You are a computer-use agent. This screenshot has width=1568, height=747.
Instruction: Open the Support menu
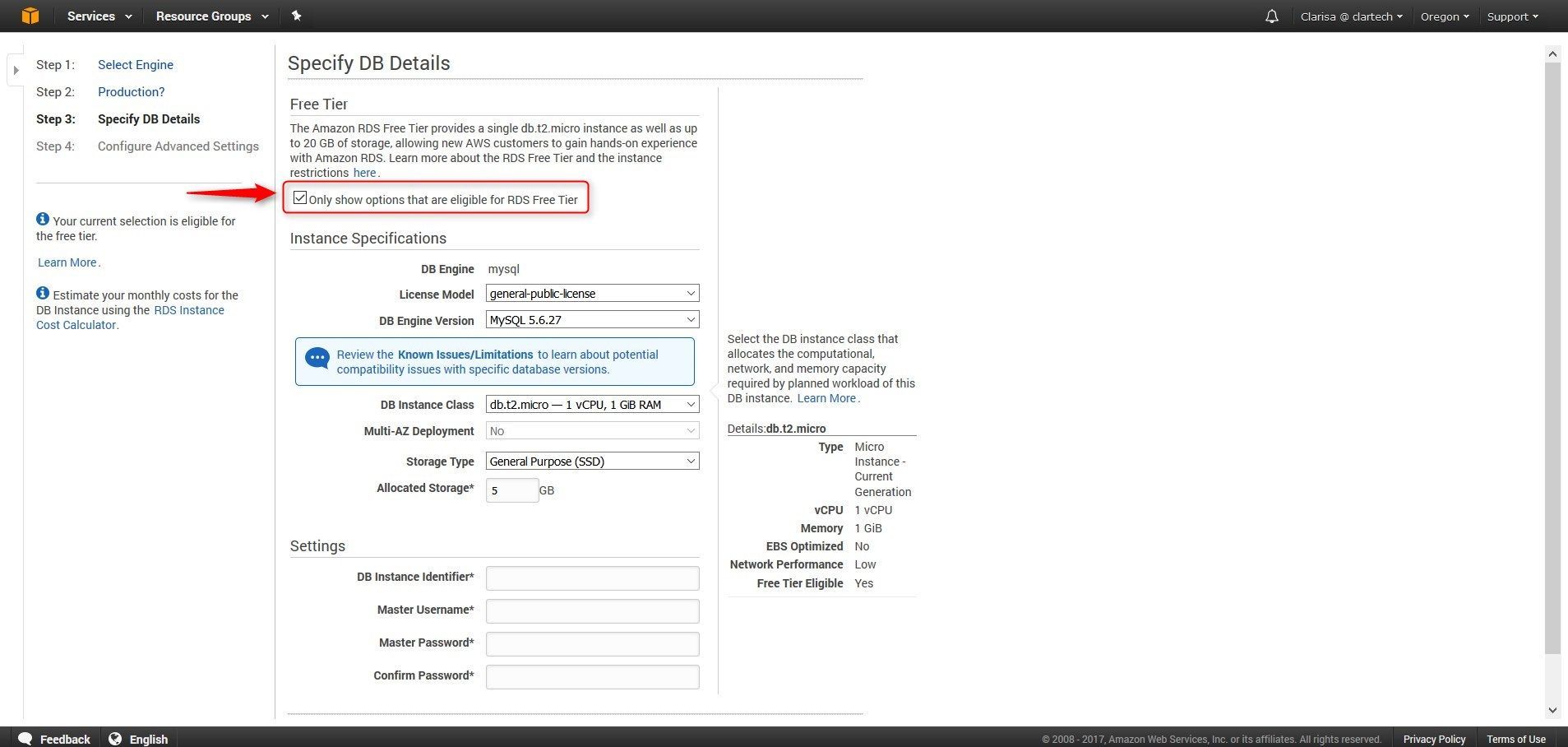pyautogui.click(x=1512, y=16)
